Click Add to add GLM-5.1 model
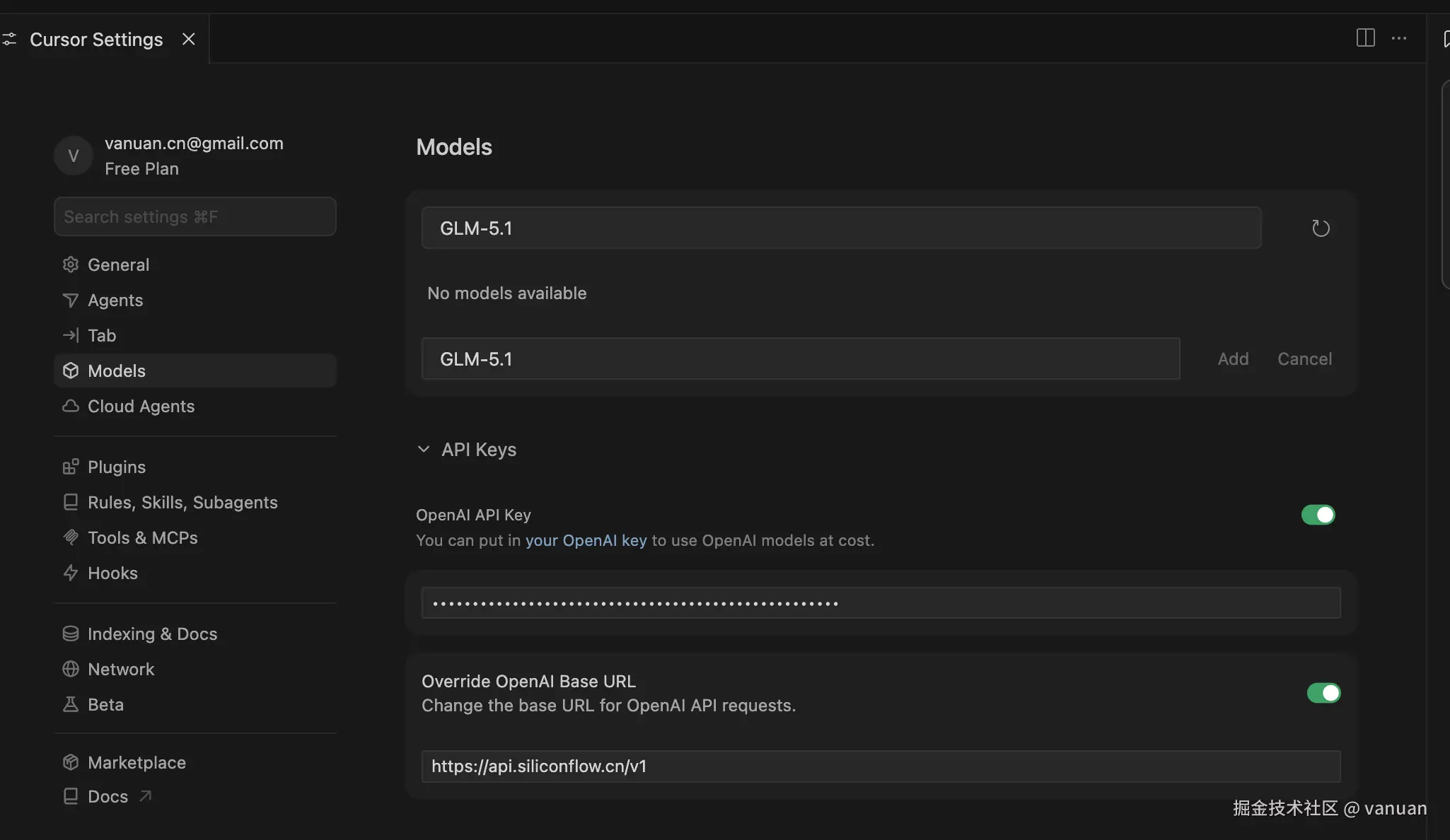The width and height of the screenshot is (1450, 840). point(1233,359)
